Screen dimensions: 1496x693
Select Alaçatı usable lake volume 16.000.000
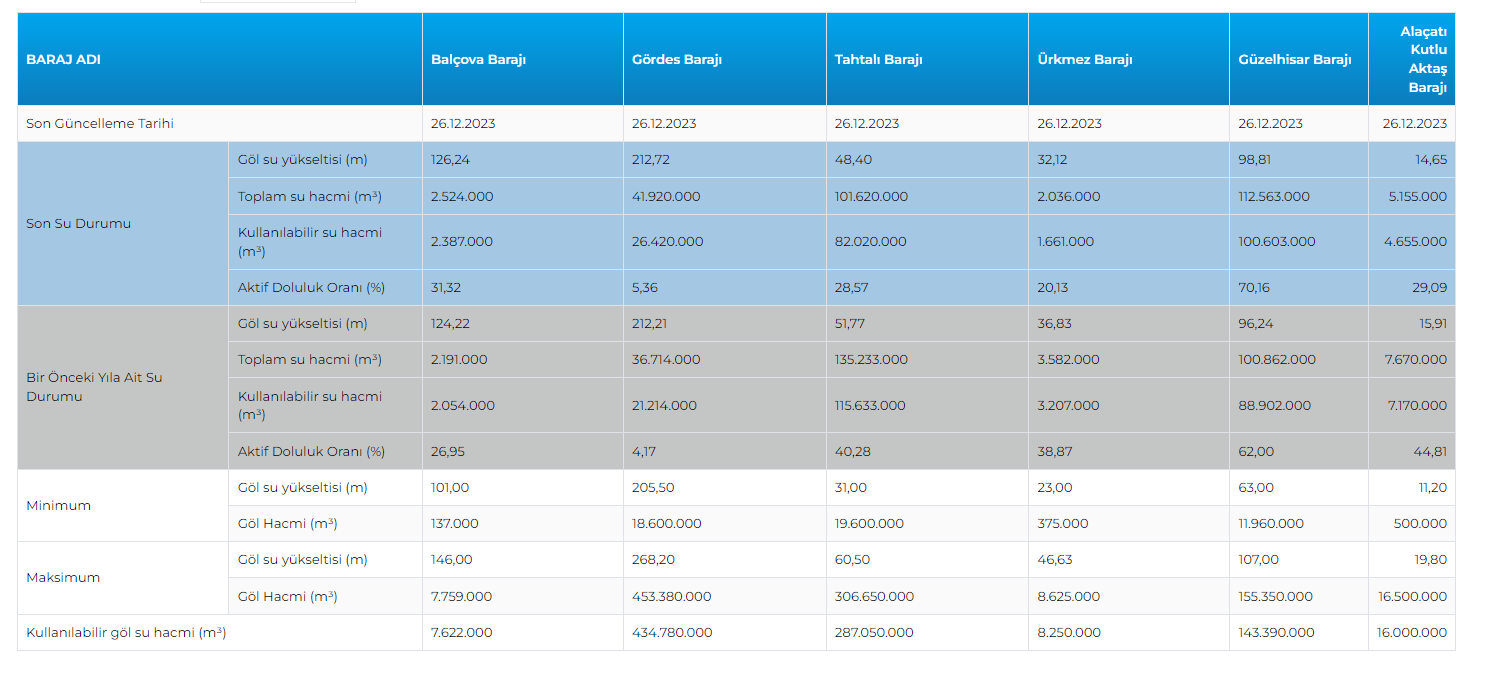coord(1411,633)
